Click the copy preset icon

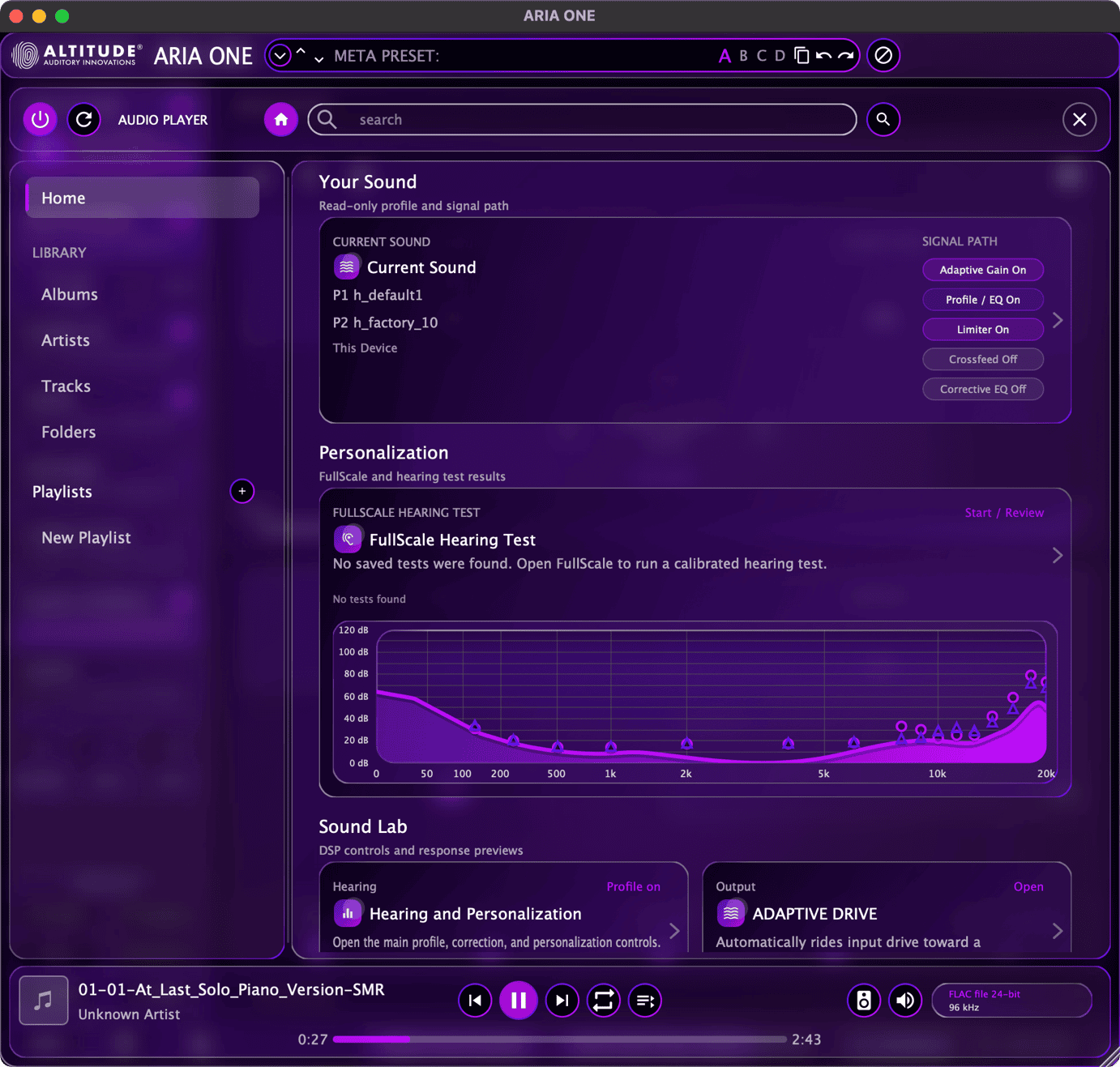pyautogui.click(x=802, y=55)
